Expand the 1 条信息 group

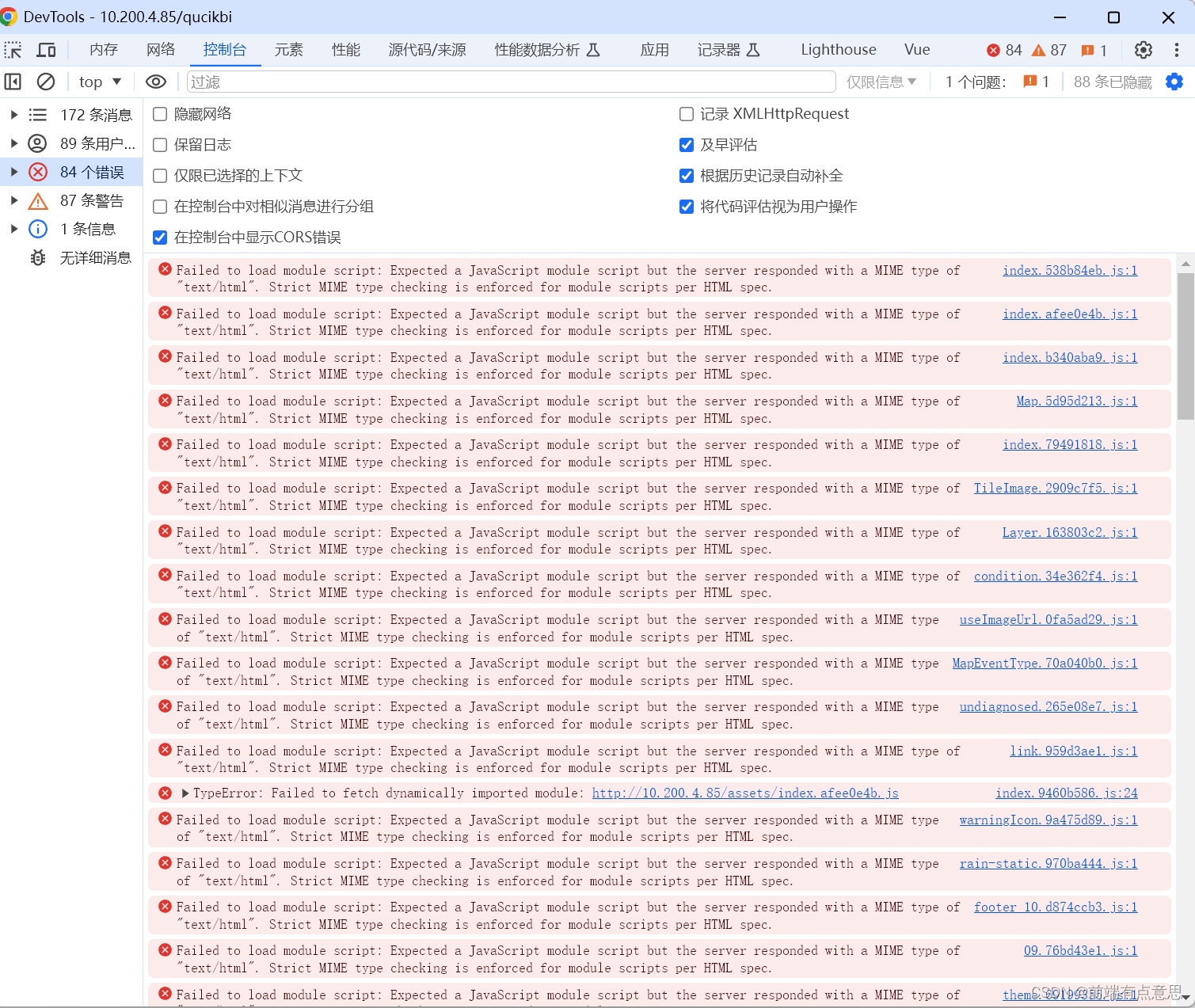point(13,229)
